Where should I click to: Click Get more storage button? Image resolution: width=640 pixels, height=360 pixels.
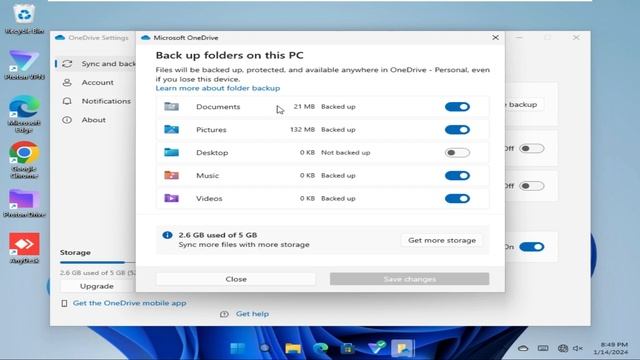pyautogui.click(x=442, y=240)
